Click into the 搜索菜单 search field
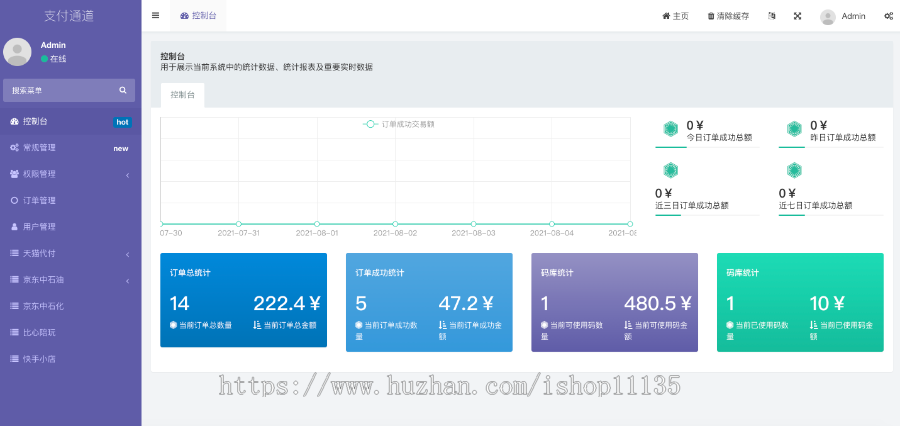Viewport: 900px width, 426px height. [x=58, y=90]
